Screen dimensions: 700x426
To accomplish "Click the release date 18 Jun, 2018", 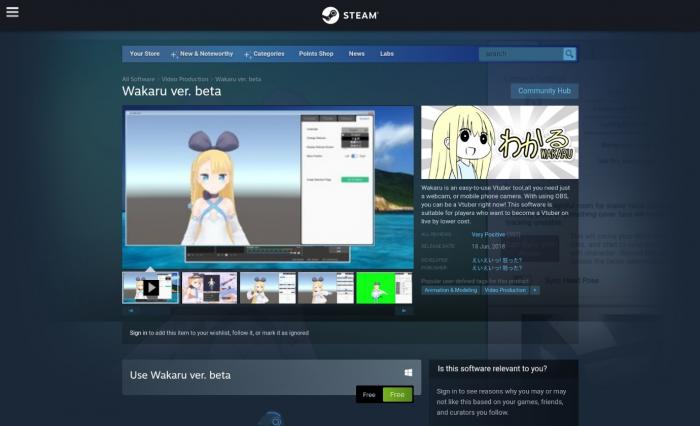I will (488, 246).
